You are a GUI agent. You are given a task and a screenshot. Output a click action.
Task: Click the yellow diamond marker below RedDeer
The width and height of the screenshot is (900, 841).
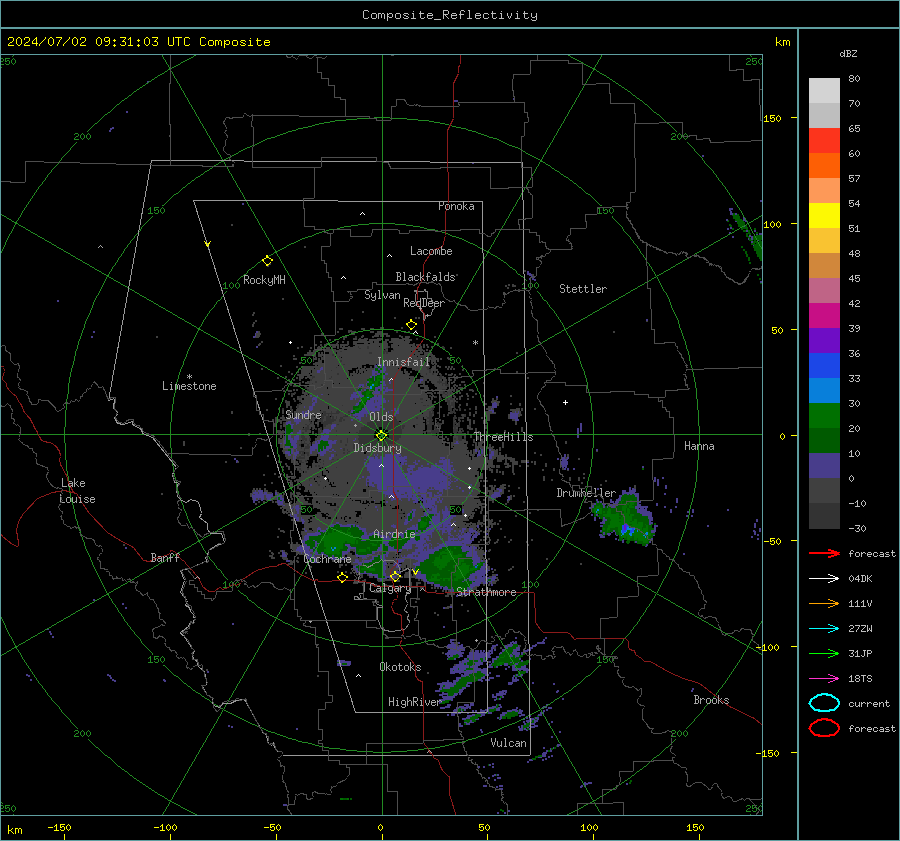(411, 325)
